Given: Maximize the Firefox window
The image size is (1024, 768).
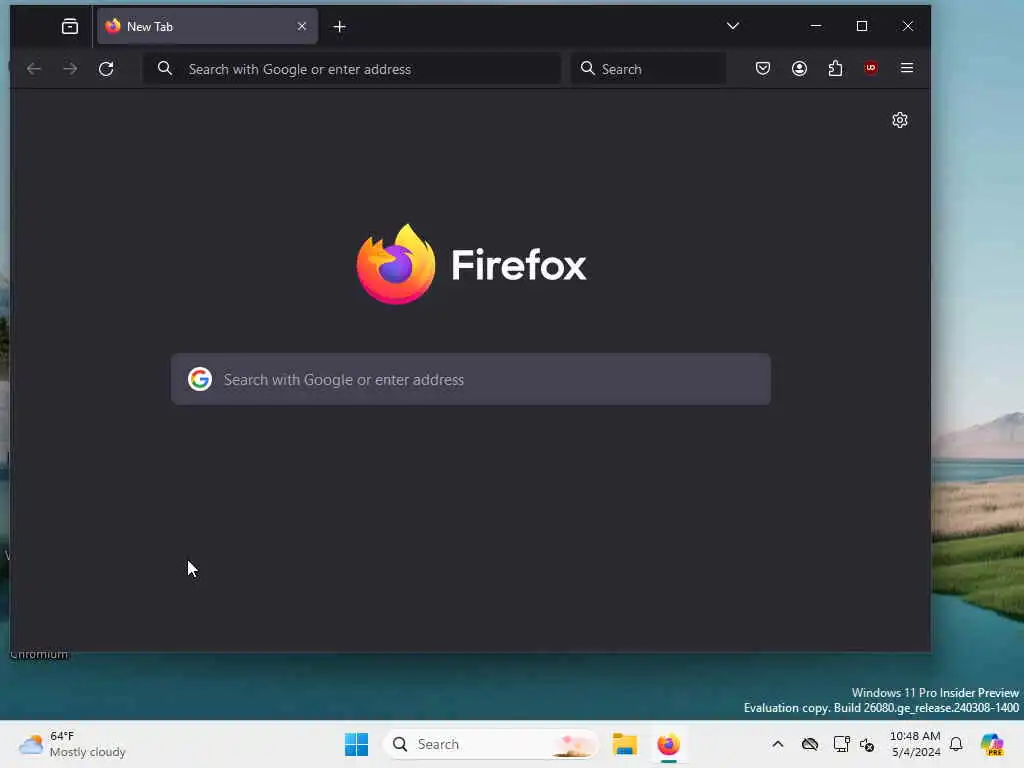Looking at the screenshot, I should tap(862, 26).
